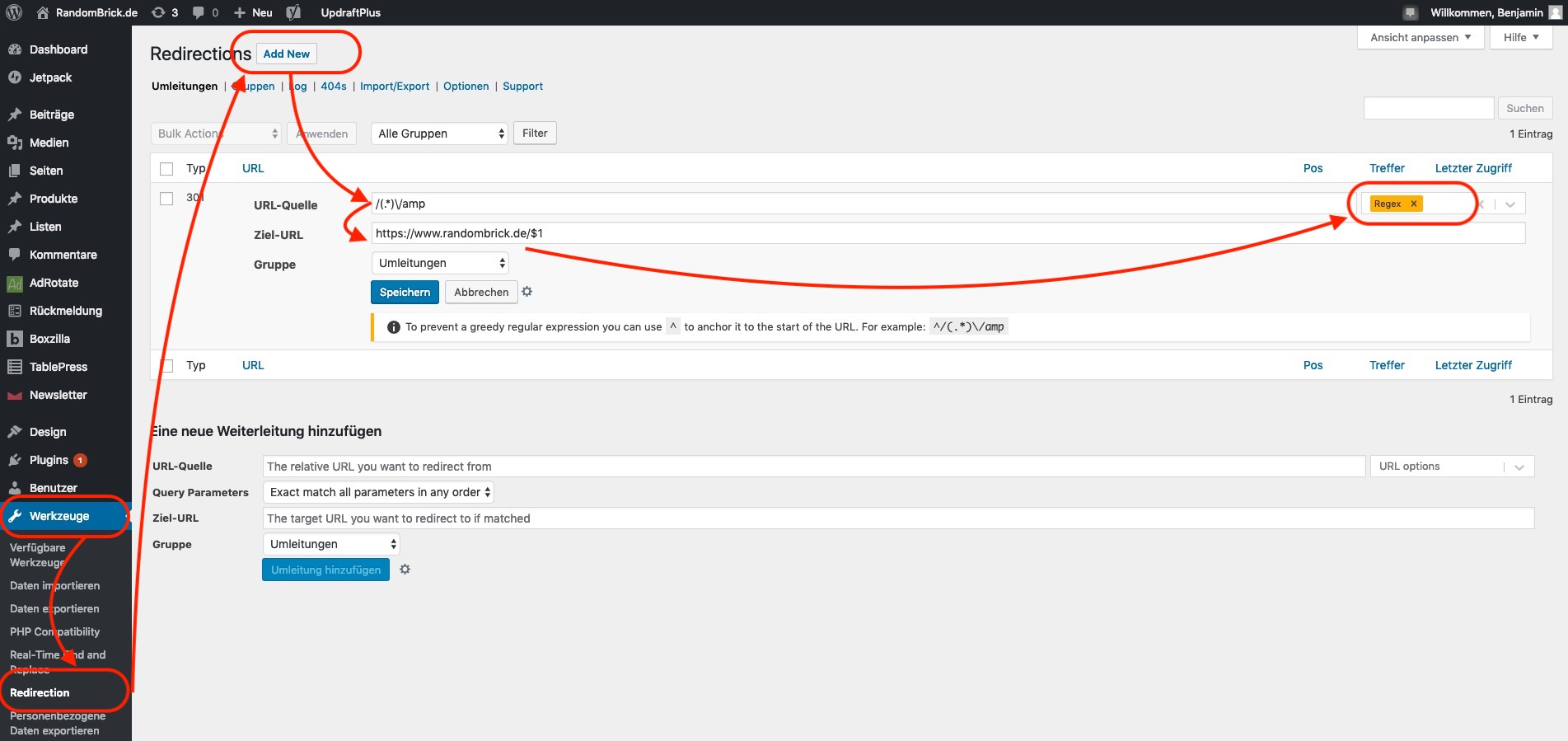Open Boxzilla in the sidebar

point(49,339)
